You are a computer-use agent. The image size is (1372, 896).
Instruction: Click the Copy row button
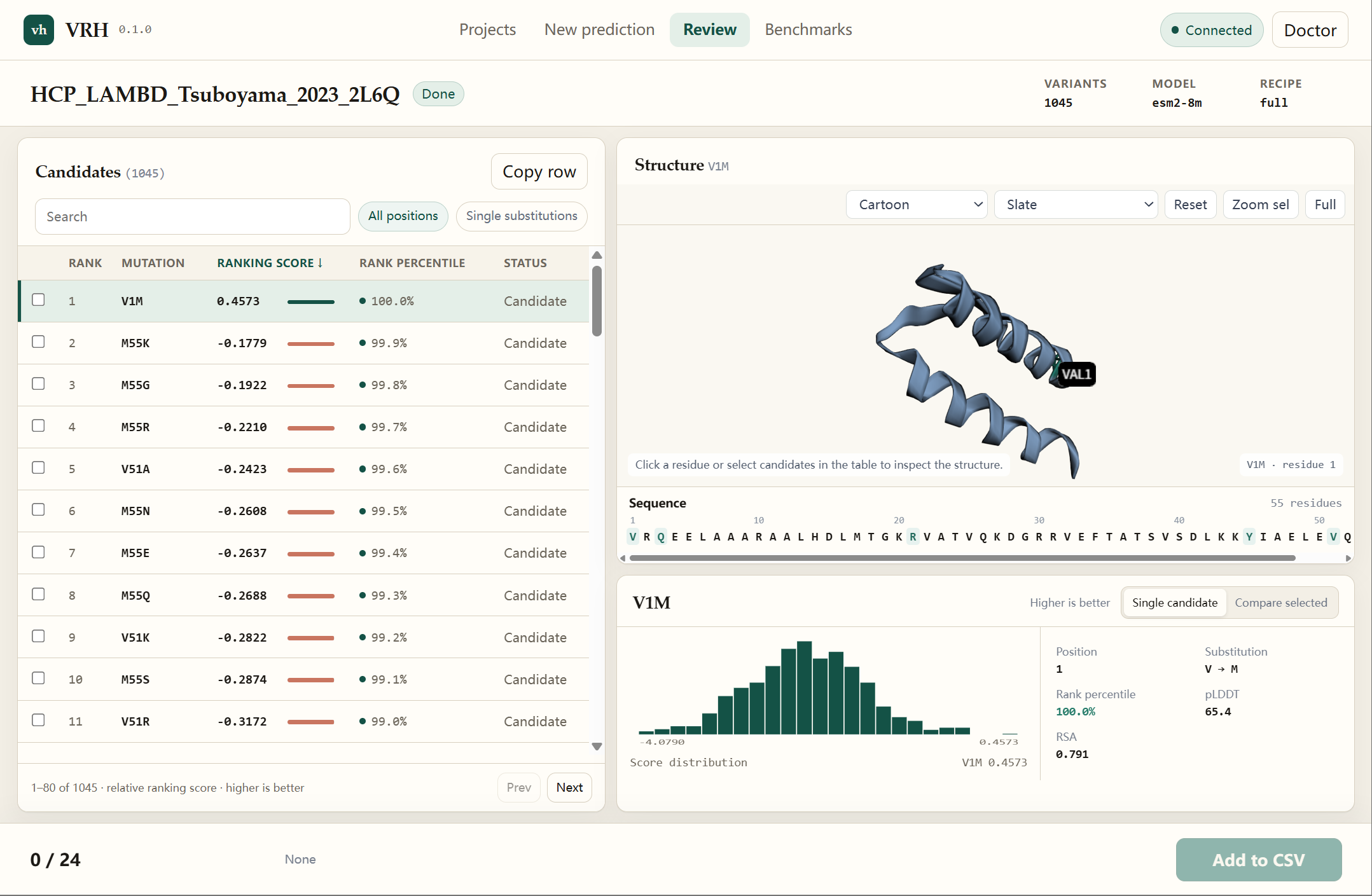click(539, 172)
